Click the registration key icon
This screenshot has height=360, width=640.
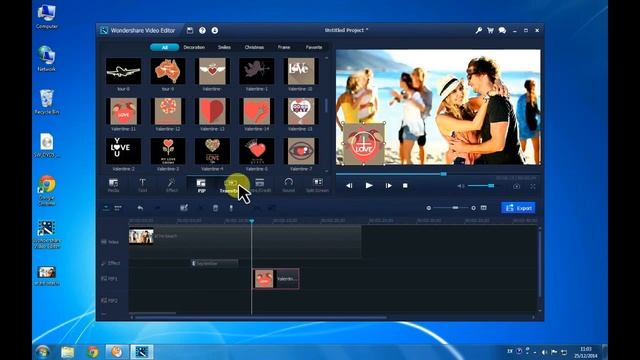coord(478,30)
